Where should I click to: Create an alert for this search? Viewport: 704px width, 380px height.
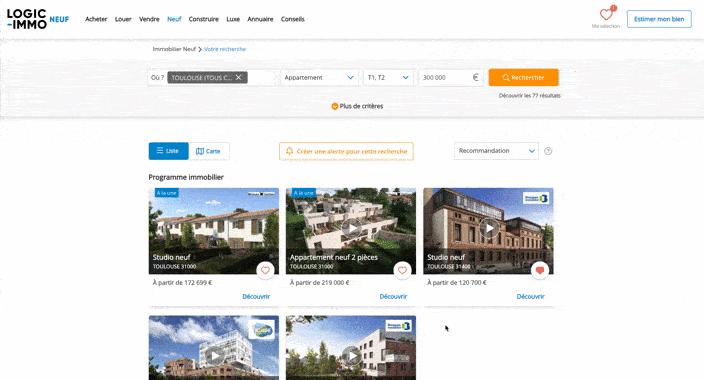tap(346, 151)
